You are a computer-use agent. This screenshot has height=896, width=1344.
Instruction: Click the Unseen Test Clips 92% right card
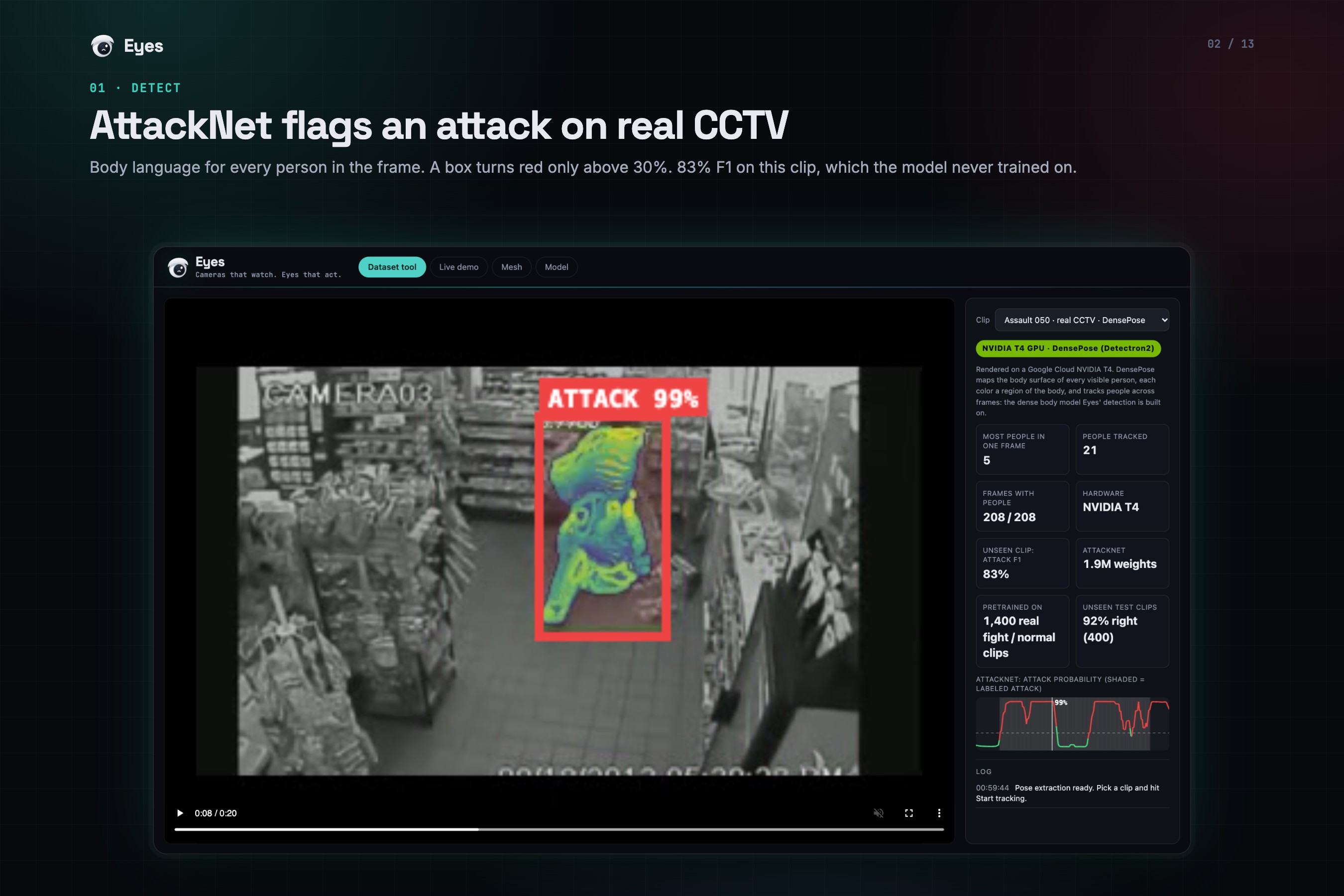pyautogui.click(x=1121, y=631)
